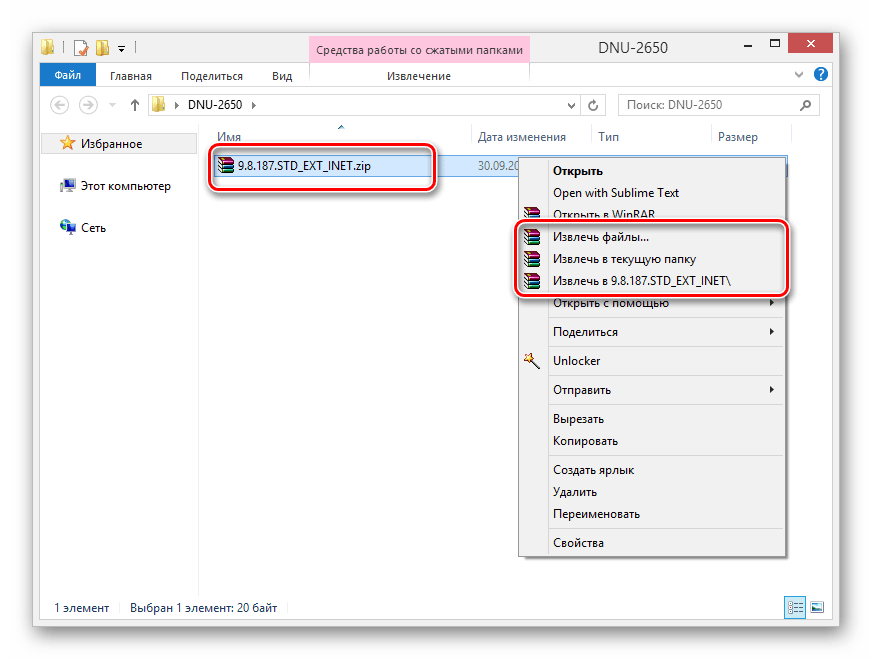Viewport: 872px width, 659px height.
Task: Select 'Свойства' in the context menu
Action: click(x=578, y=543)
